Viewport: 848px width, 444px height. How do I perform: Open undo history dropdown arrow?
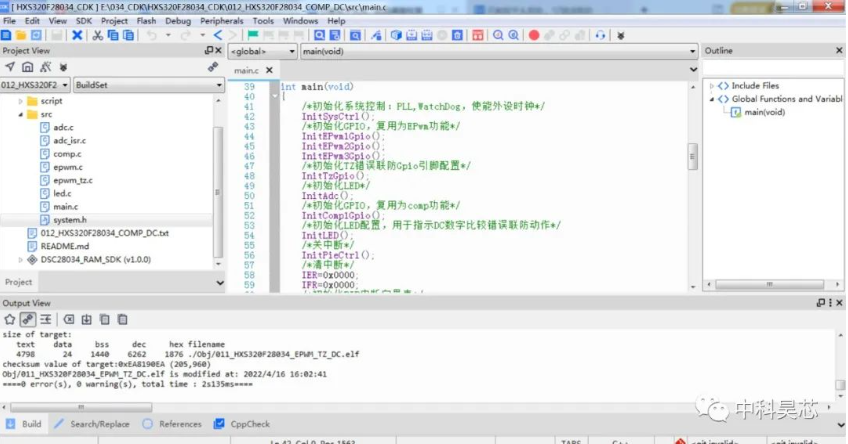tap(168, 35)
